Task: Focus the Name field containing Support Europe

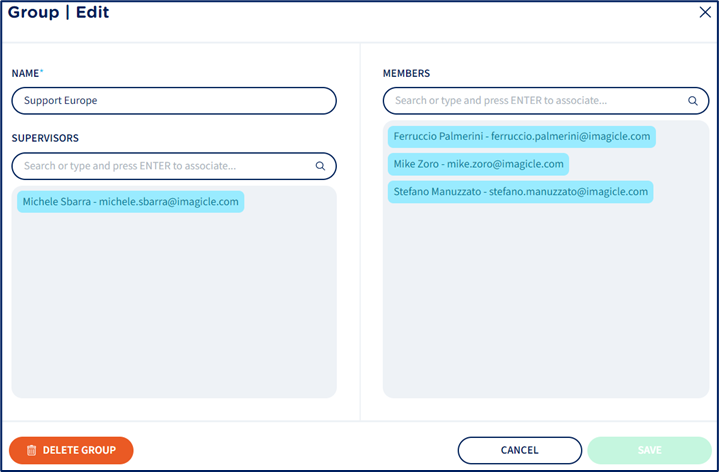Action: [x=173, y=101]
